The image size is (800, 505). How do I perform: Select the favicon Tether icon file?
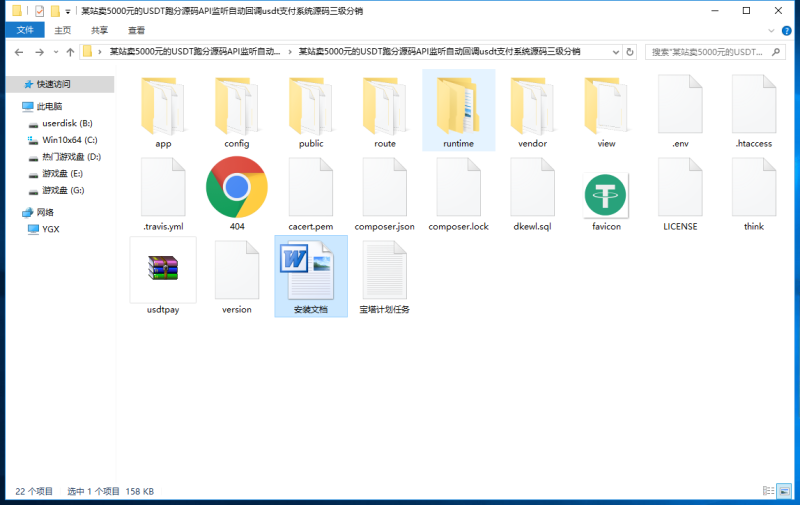tap(606, 199)
